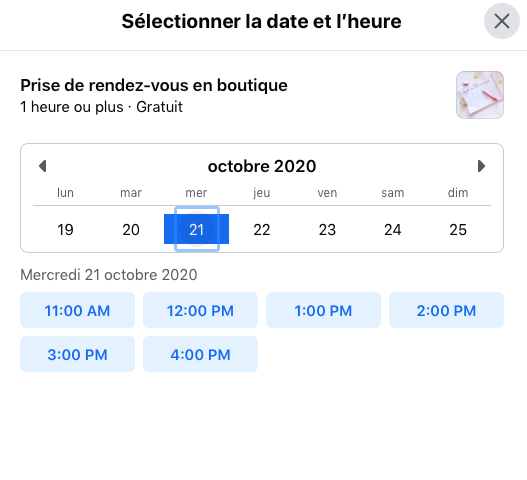Go to previous week with left arrow

point(43,166)
